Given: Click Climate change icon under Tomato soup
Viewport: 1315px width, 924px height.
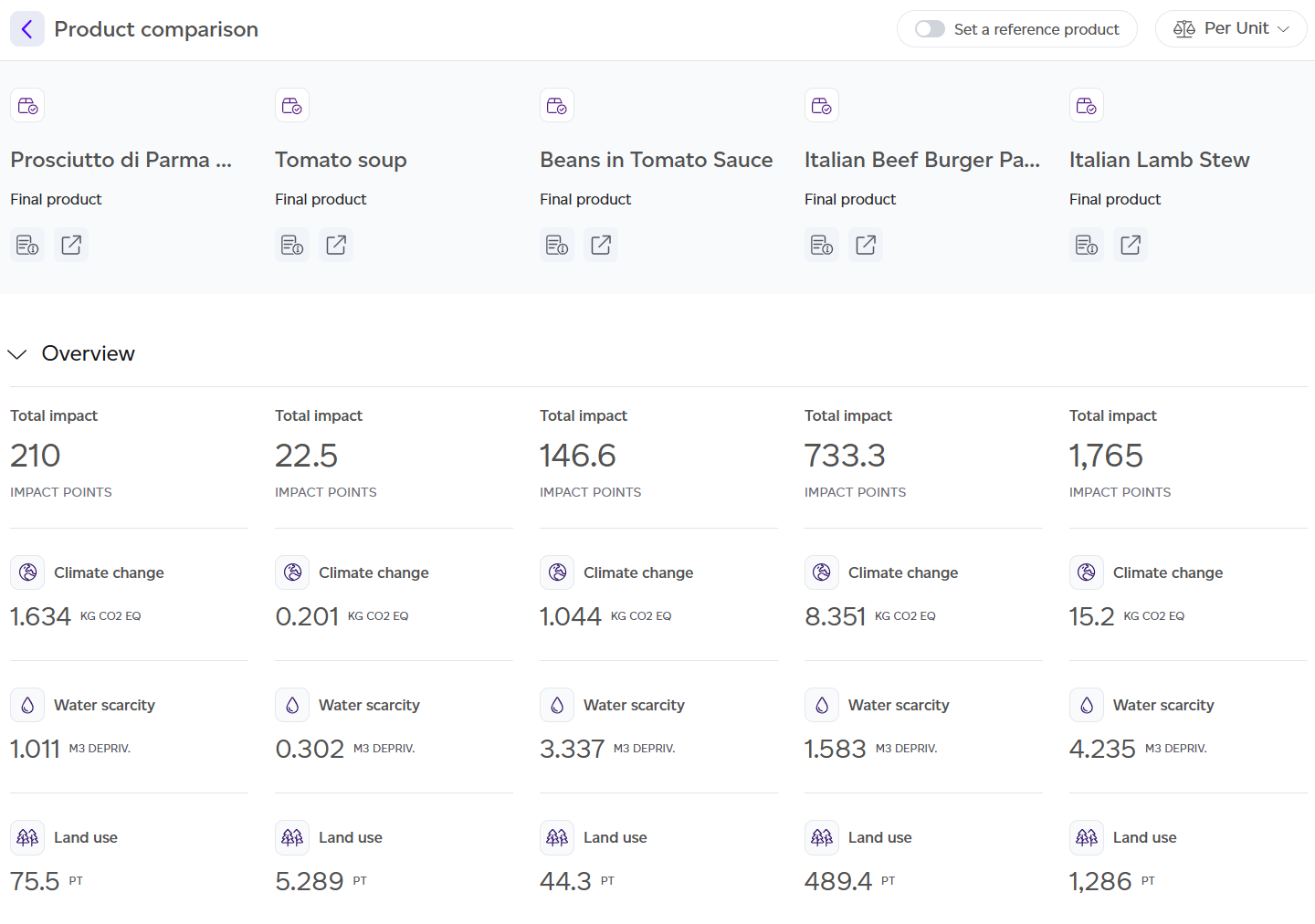Looking at the screenshot, I should 292,572.
